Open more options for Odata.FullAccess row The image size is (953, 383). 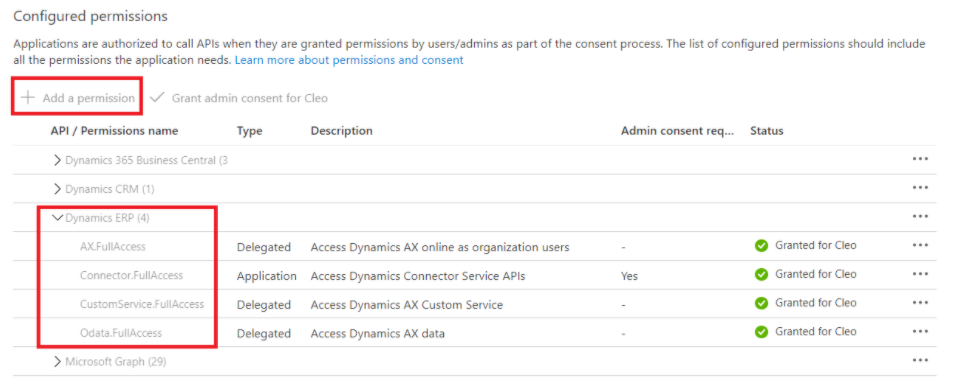click(920, 332)
